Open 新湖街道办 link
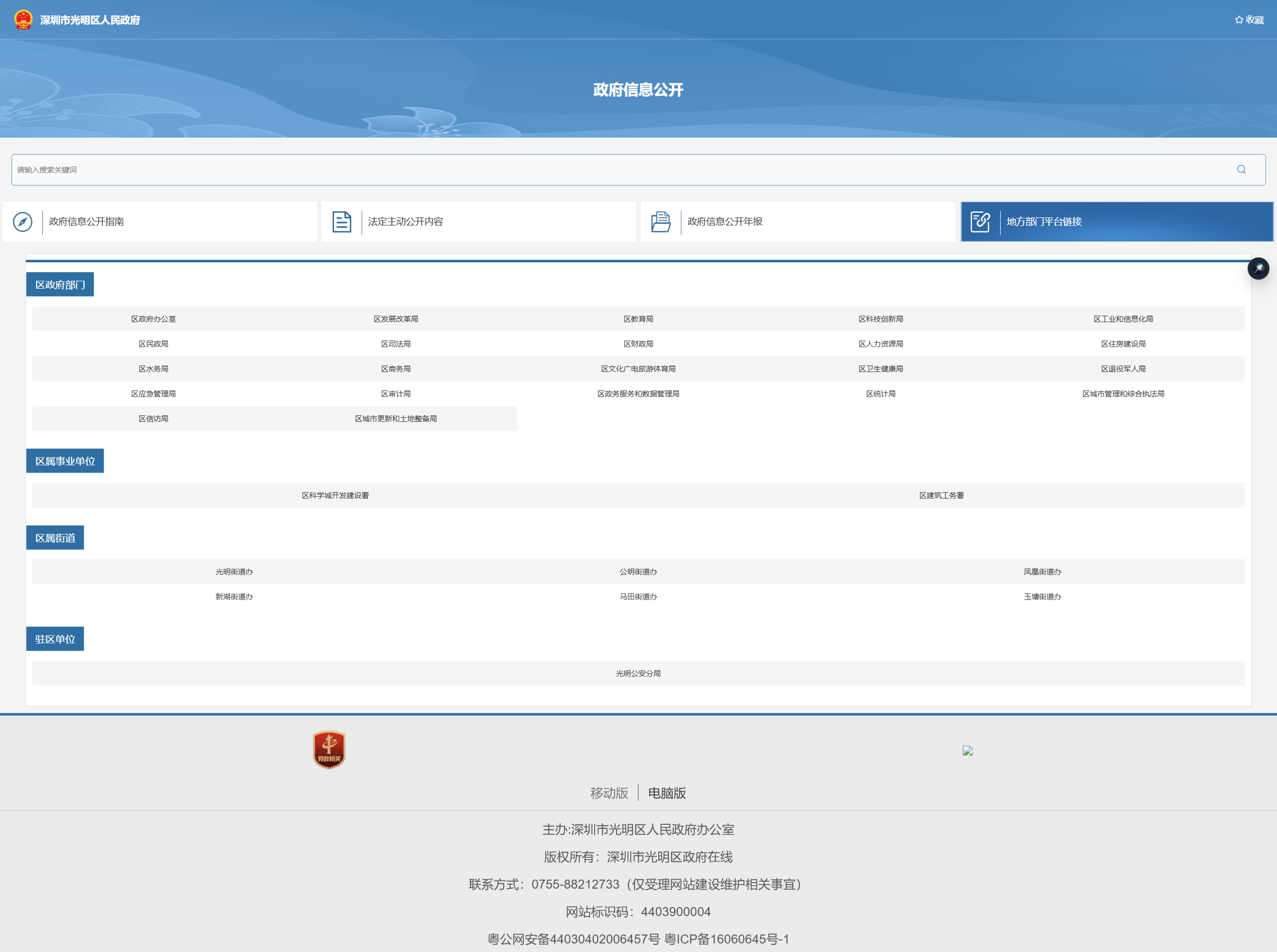This screenshot has width=1277, height=952. (x=234, y=596)
